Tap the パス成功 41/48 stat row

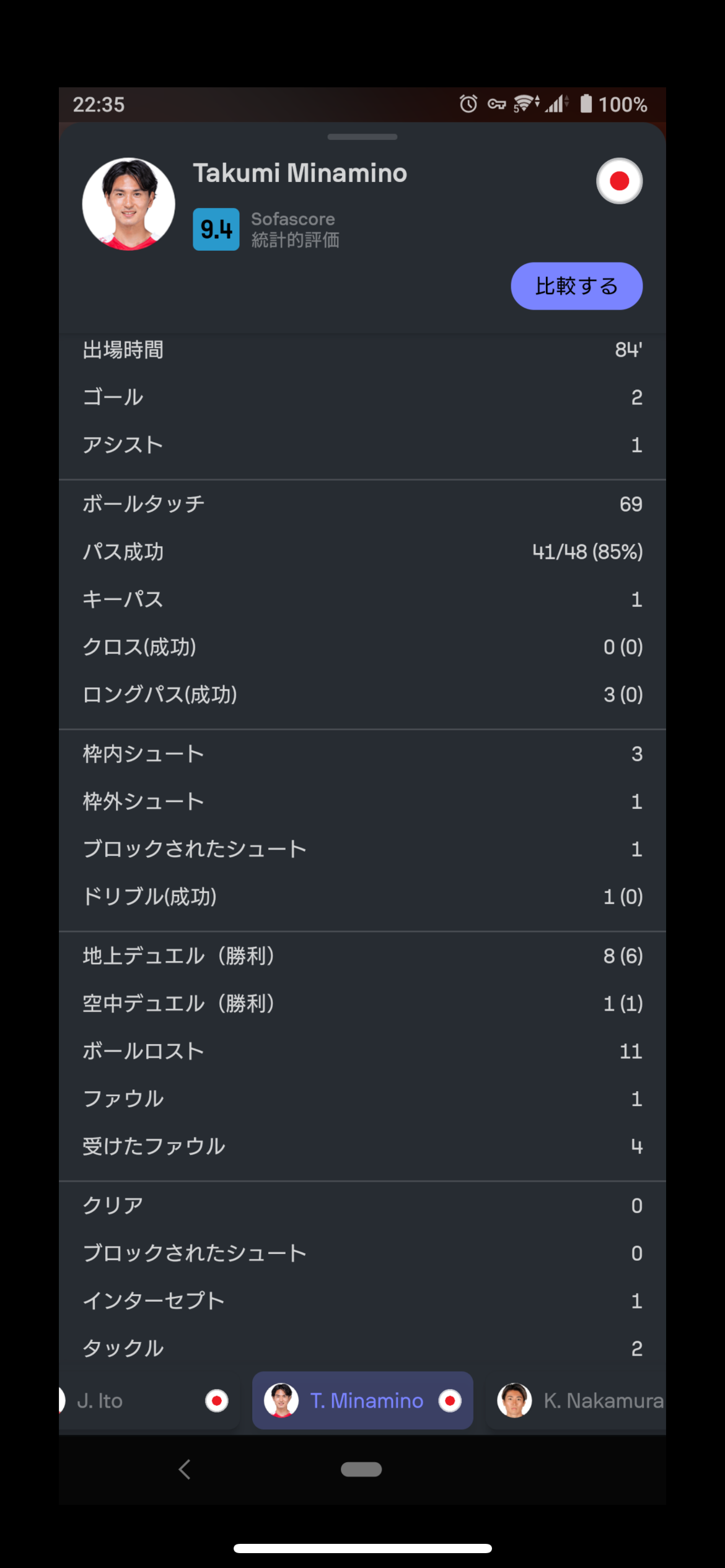(362, 551)
